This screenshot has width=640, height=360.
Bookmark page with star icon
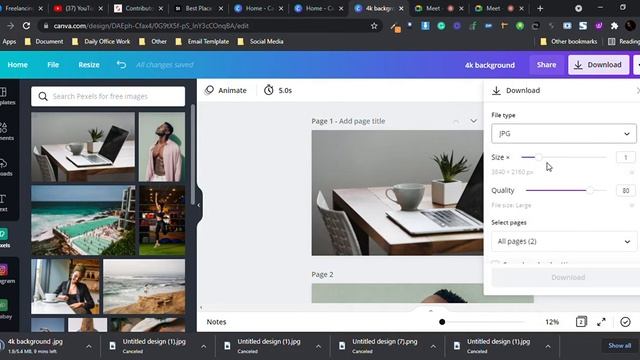pos(374,26)
